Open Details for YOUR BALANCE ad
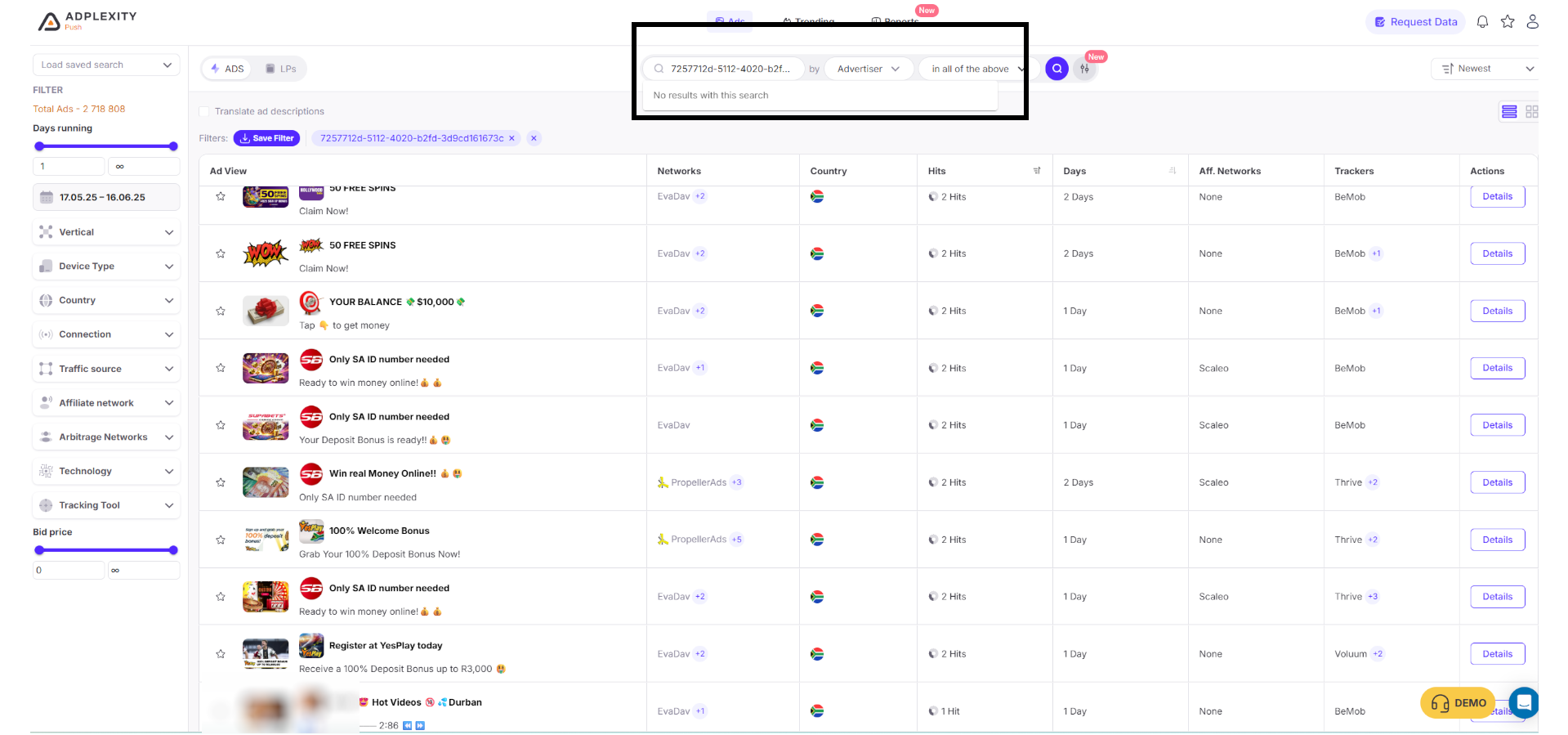The height and width of the screenshot is (735, 1568). (1497, 311)
